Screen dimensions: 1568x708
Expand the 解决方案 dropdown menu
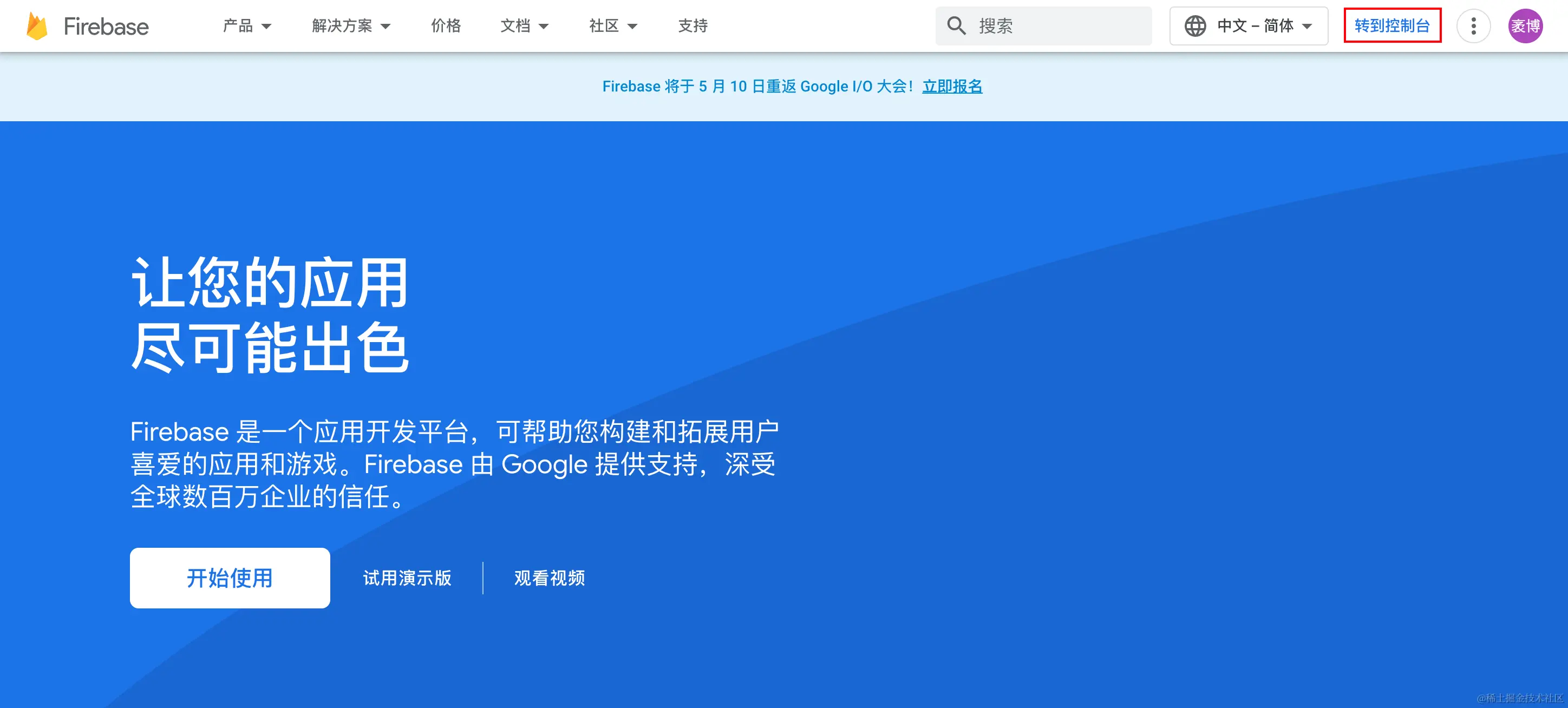(x=351, y=26)
